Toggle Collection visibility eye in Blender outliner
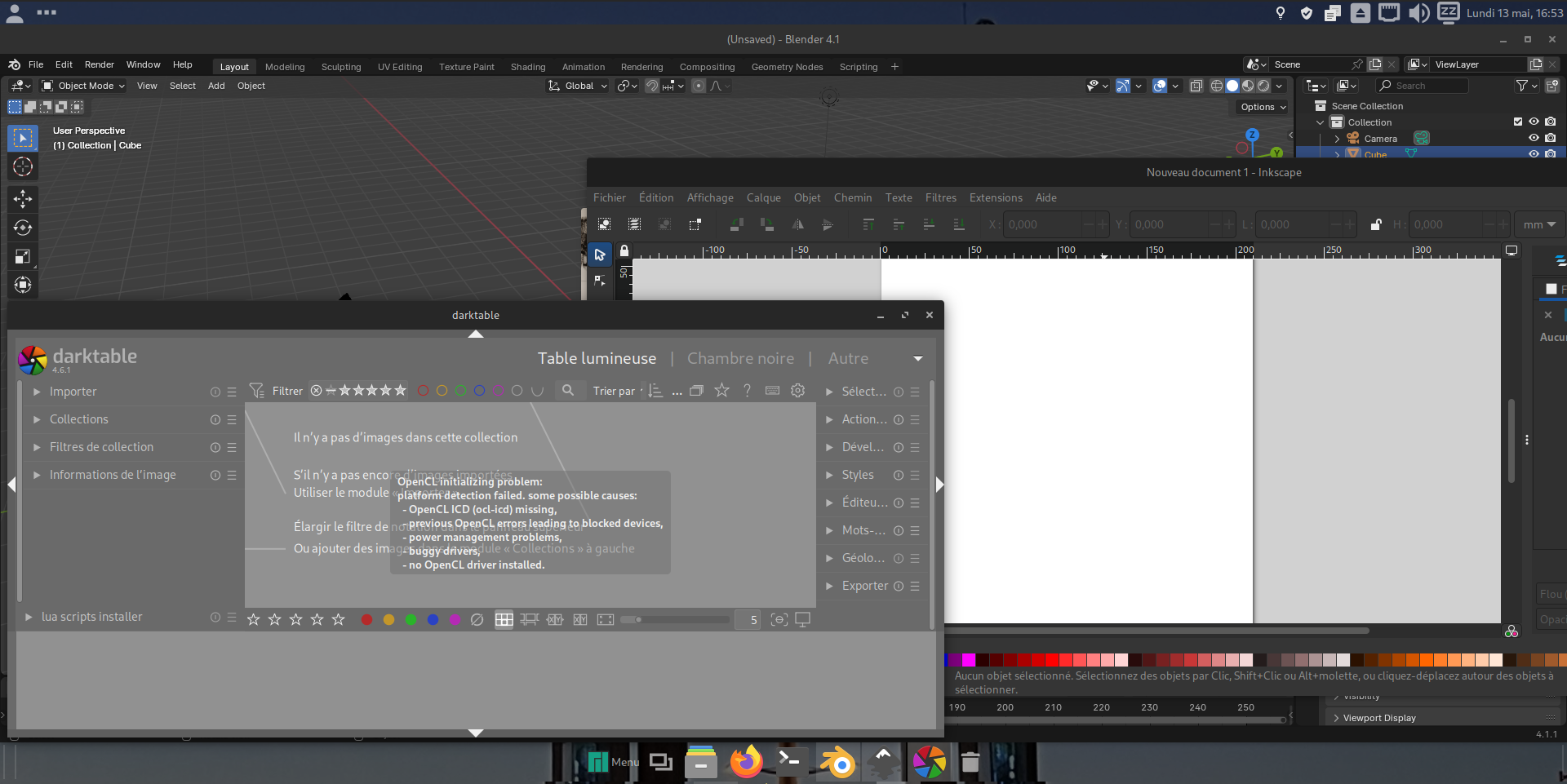1567x784 pixels. pos(1534,122)
